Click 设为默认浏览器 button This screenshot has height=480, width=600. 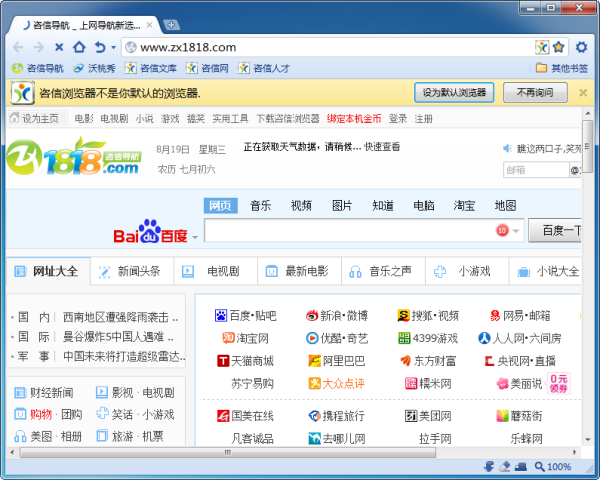(x=454, y=93)
